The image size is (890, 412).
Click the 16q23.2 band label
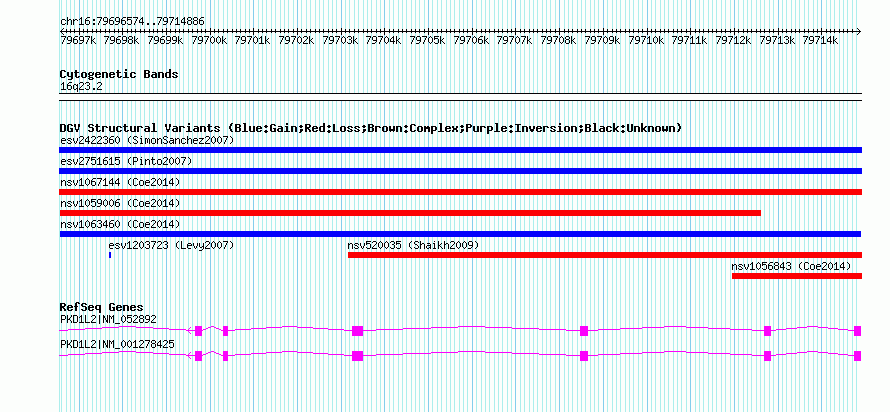point(81,87)
